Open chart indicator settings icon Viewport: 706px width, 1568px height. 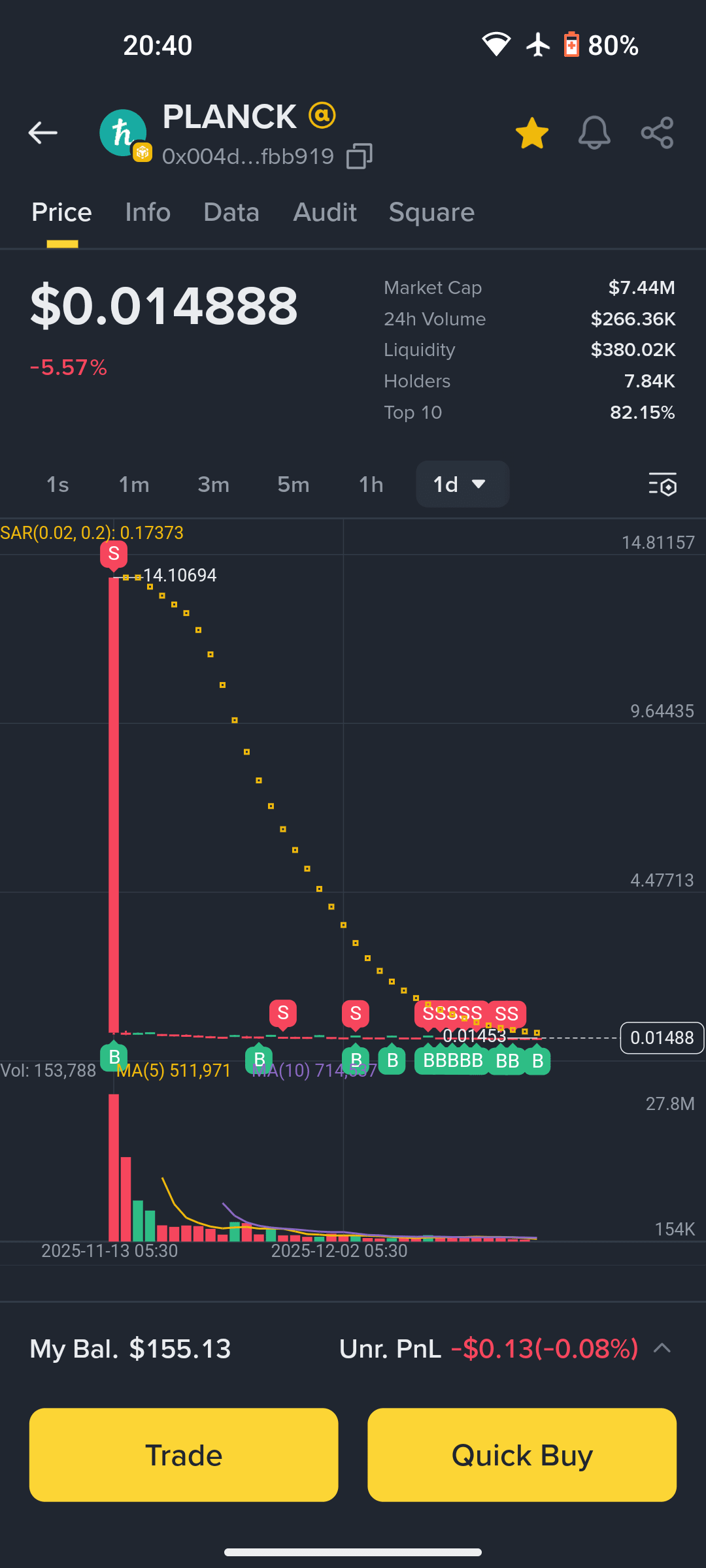[x=663, y=485]
